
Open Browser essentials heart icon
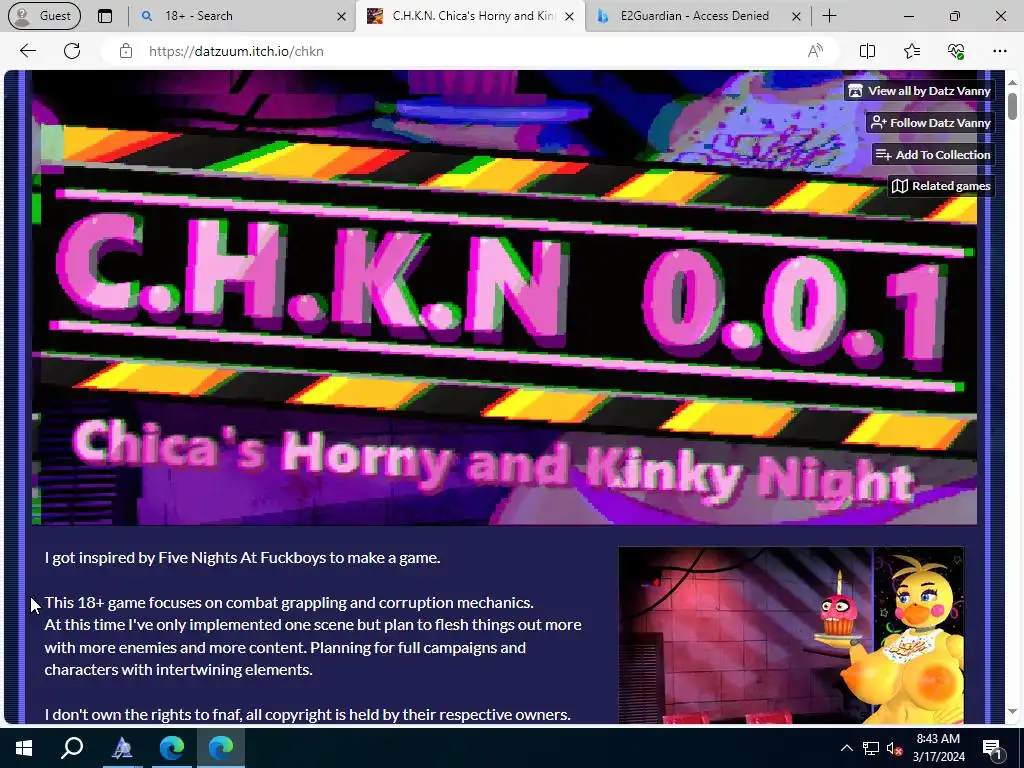(956, 51)
